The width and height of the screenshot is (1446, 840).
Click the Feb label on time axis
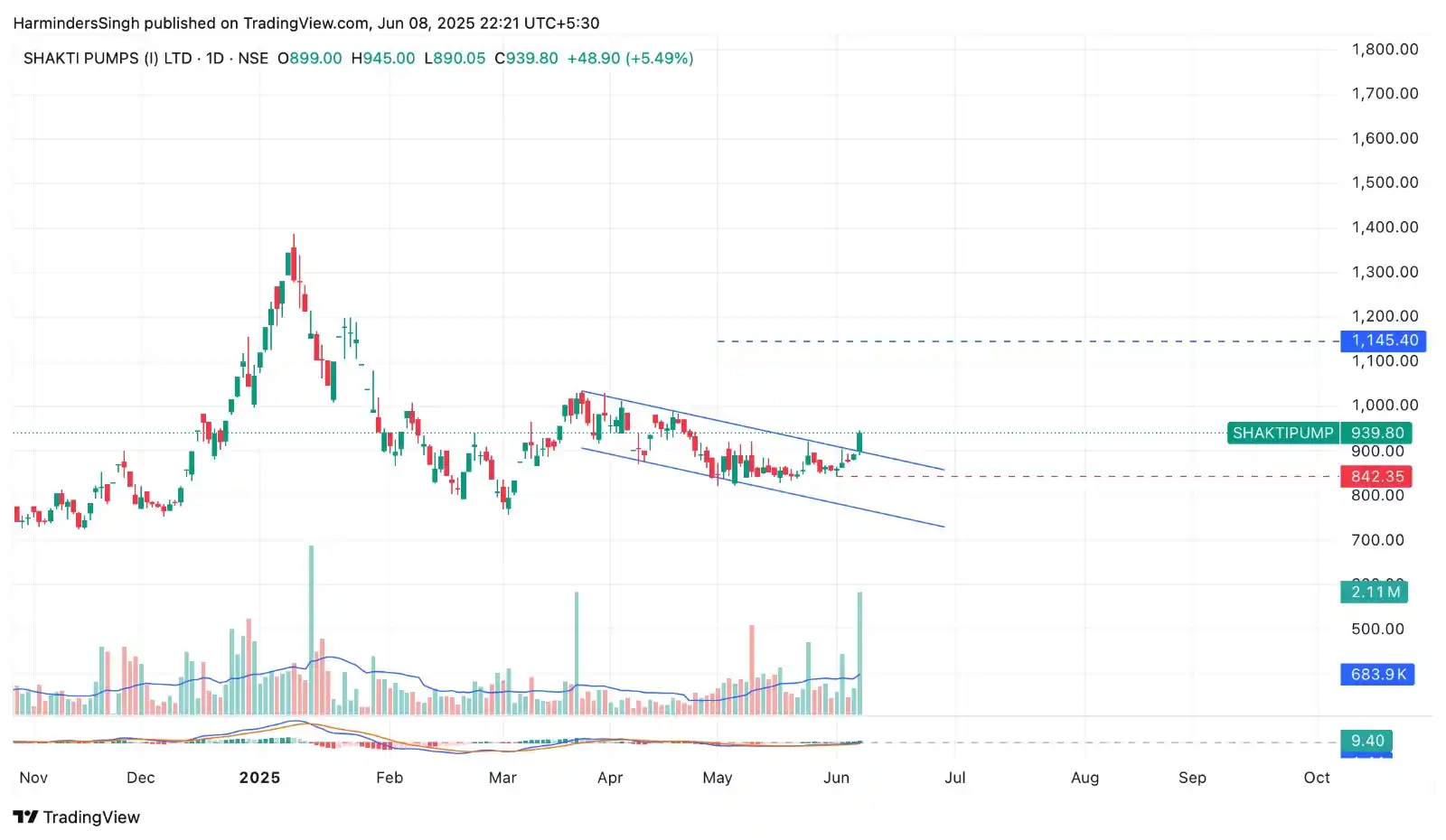pyautogui.click(x=390, y=778)
